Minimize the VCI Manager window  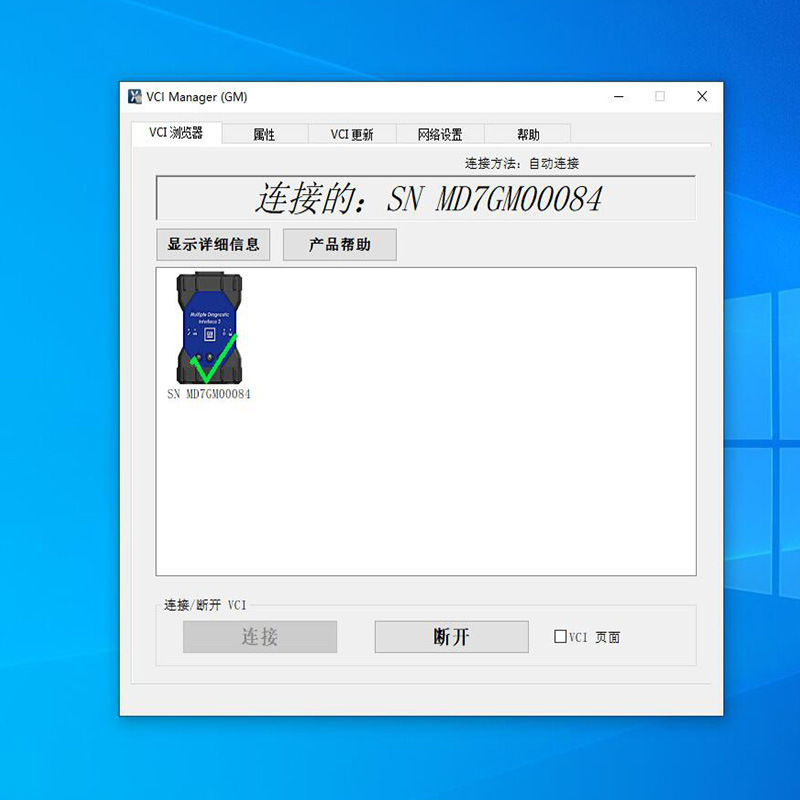[x=619, y=96]
